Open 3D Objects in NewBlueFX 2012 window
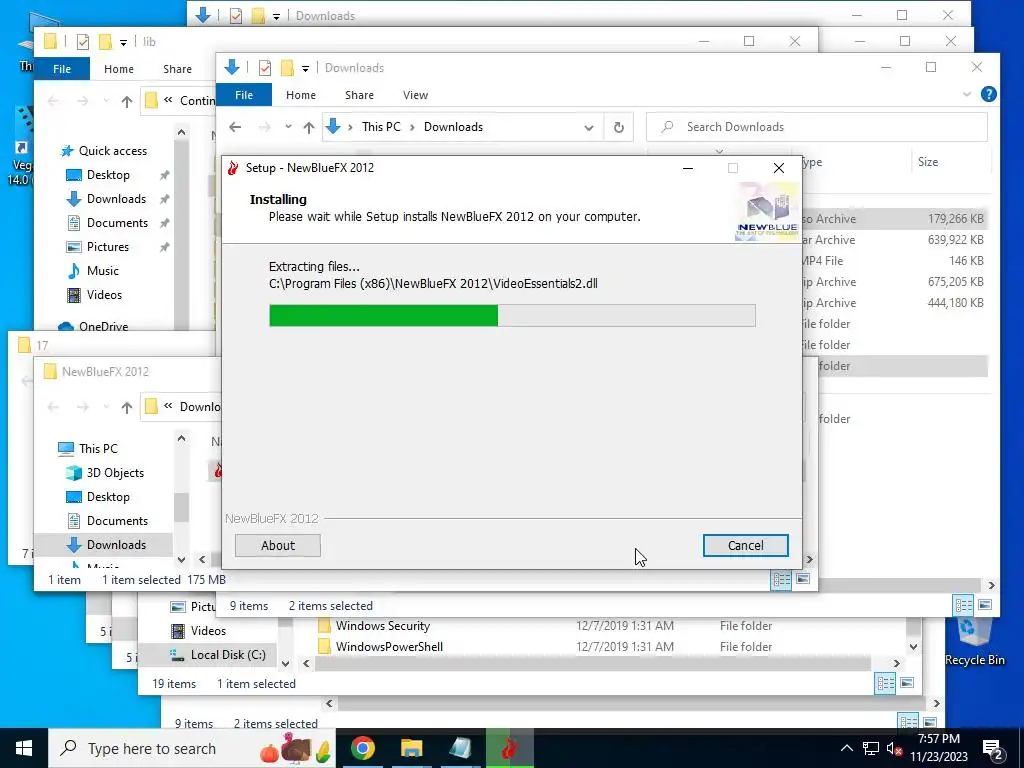This screenshot has width=1024, height=768. tap(115, 473)
